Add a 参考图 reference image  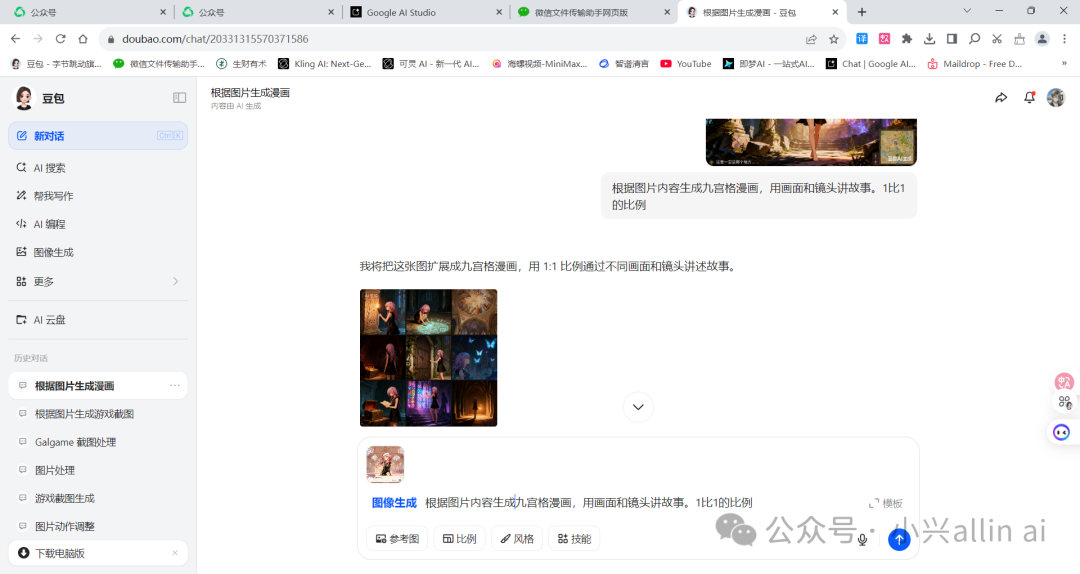click(397, 539)
